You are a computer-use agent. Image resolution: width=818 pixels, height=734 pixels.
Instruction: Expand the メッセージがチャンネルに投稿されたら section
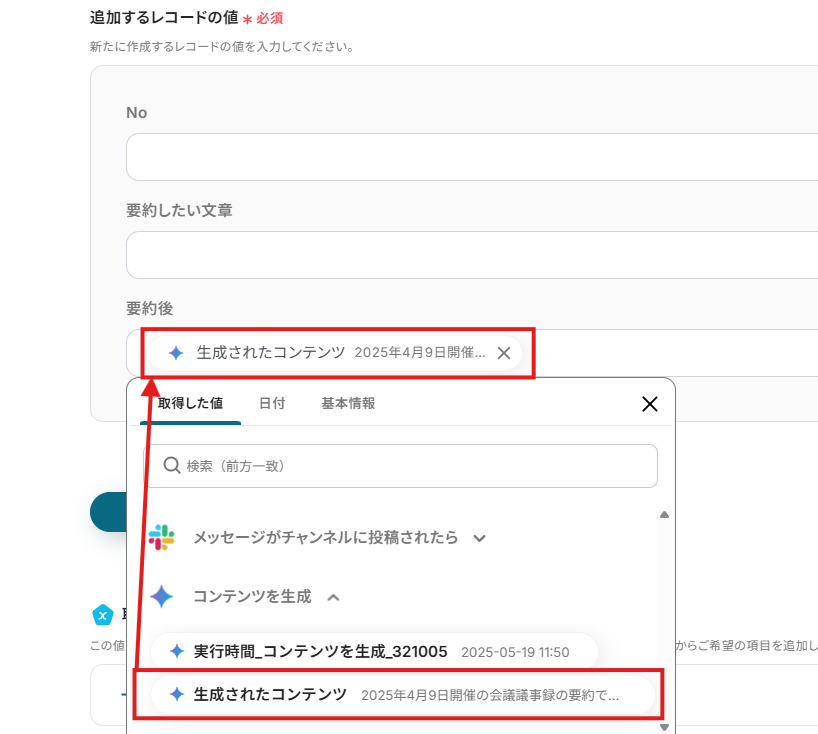(x=479, y=538)
